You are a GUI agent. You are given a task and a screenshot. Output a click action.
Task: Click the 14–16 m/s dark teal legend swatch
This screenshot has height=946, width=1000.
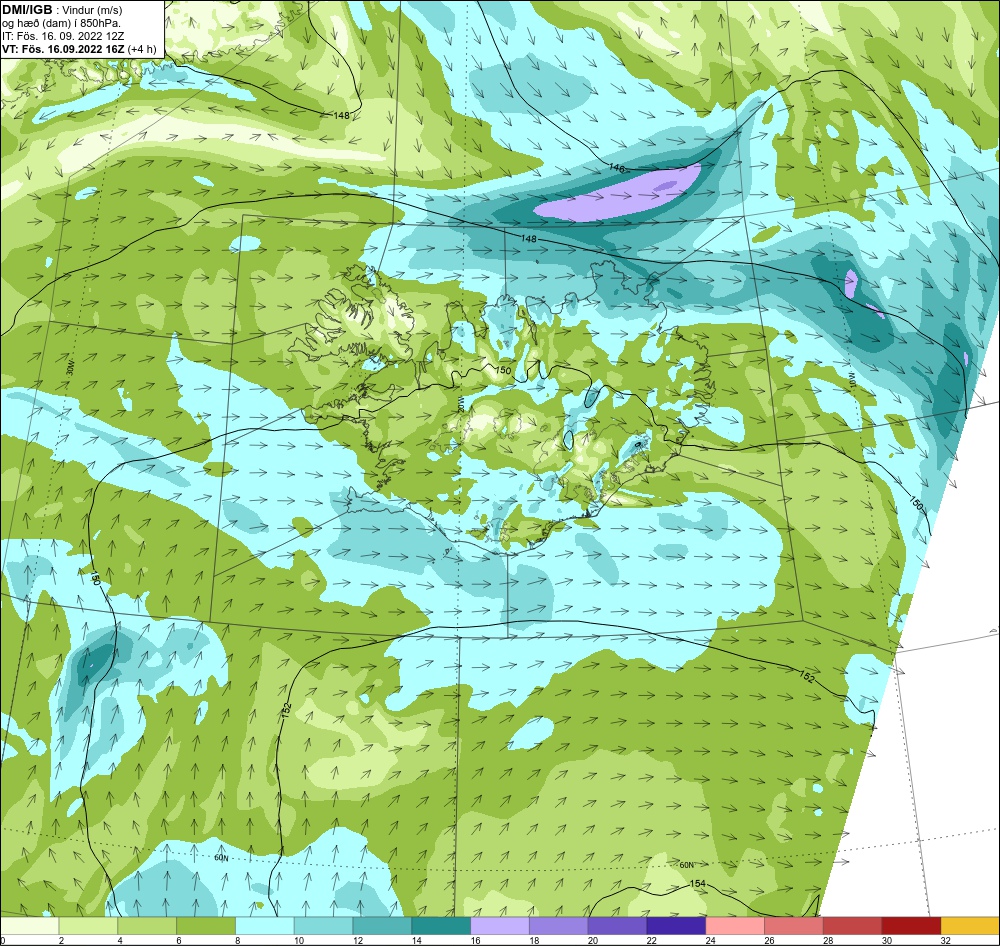(x=441, y=926)
